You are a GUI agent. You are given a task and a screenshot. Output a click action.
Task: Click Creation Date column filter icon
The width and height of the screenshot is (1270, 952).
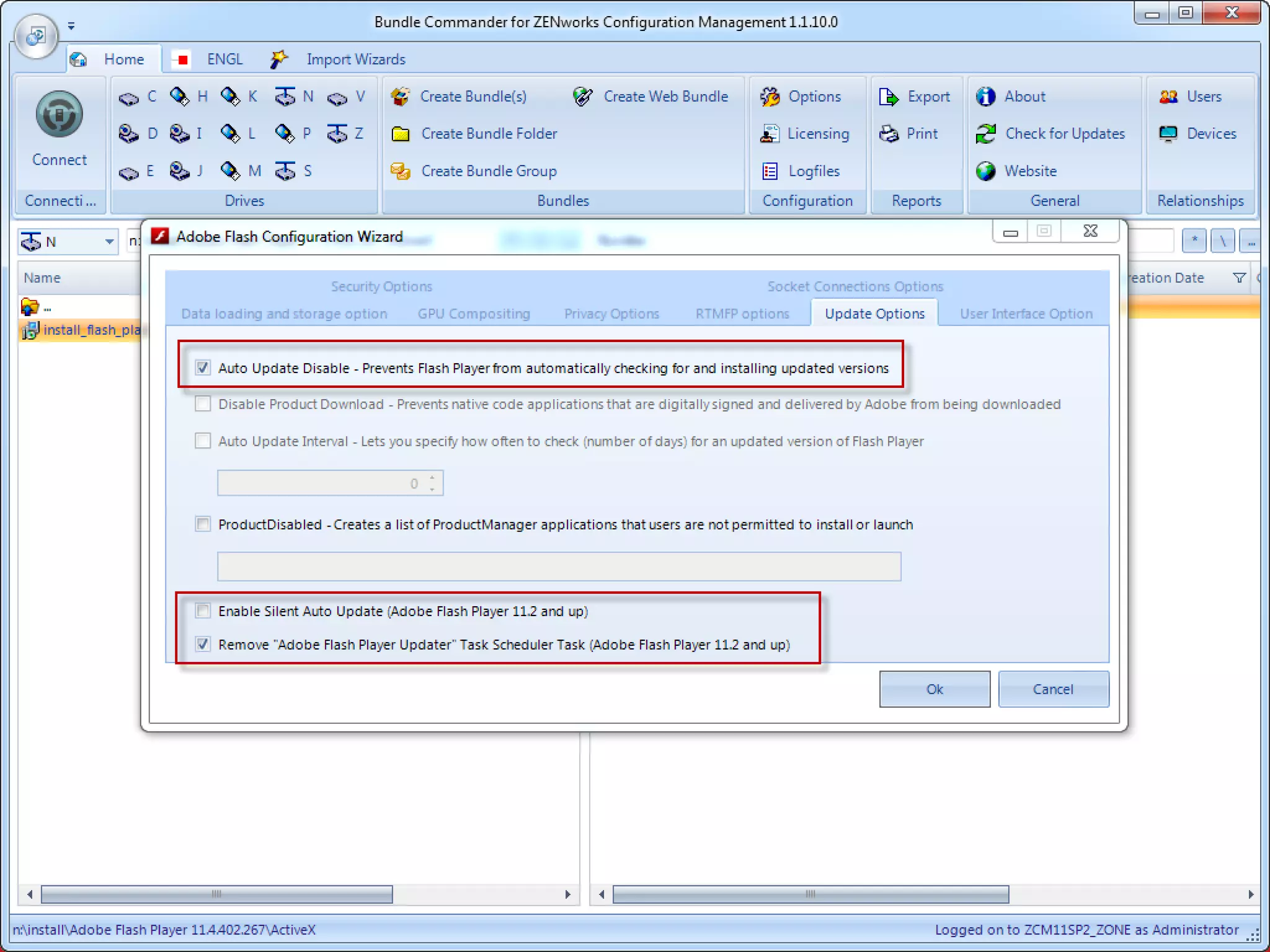tap(1239, 278)
